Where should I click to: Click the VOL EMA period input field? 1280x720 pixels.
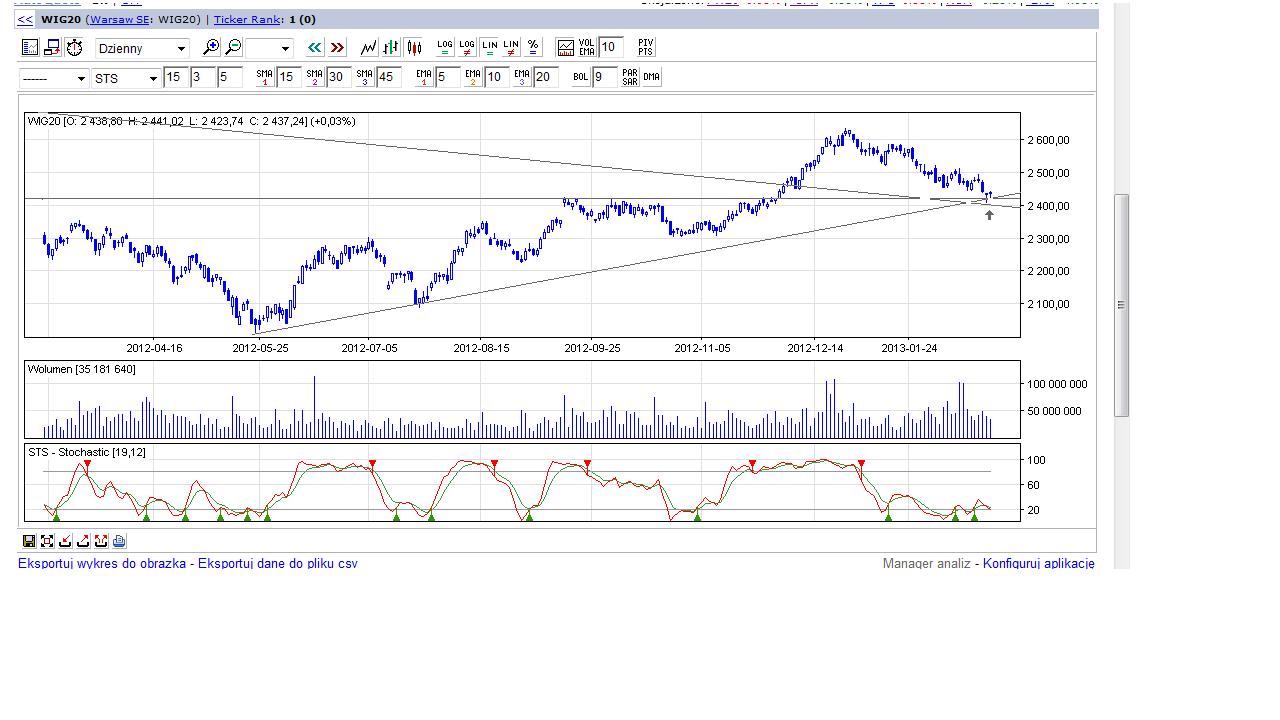[611, 48]
